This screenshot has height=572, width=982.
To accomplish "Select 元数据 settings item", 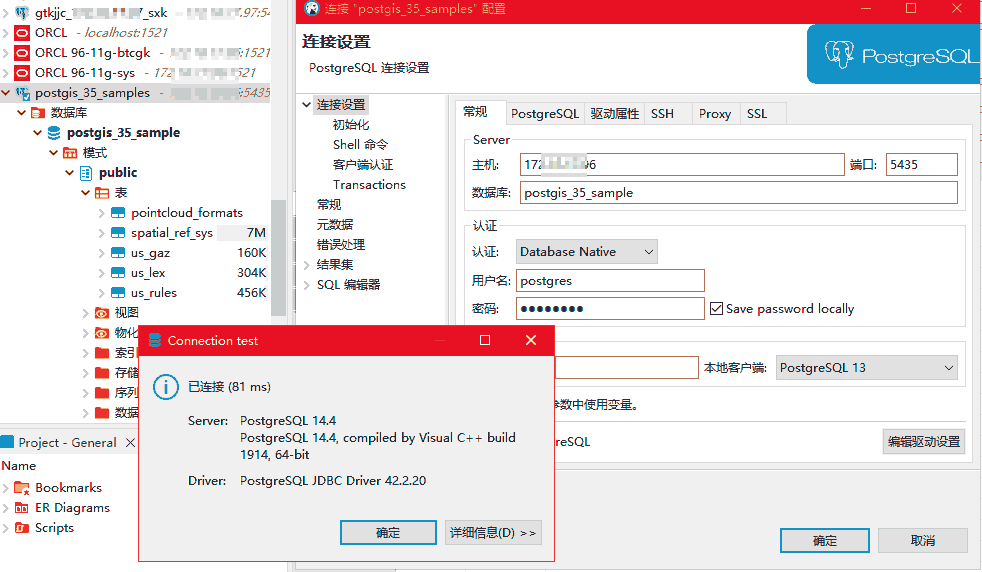I will pos(335,224).
